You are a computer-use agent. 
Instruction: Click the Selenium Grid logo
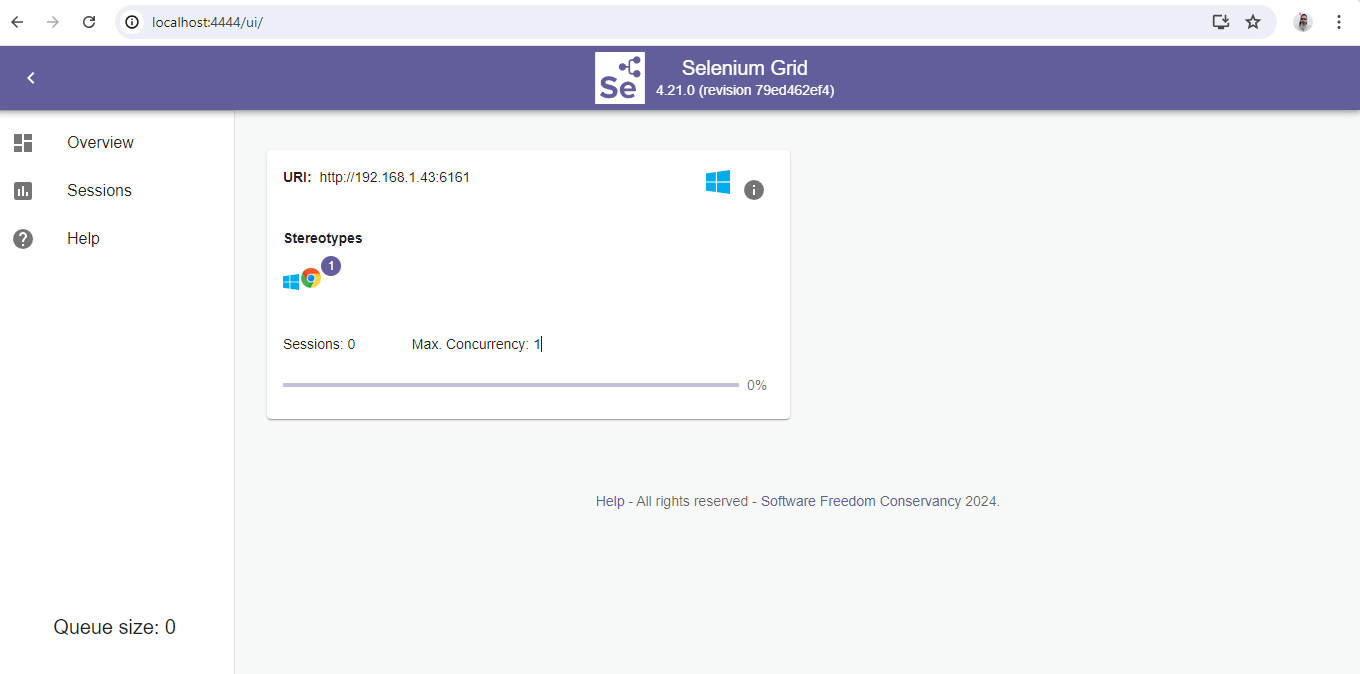coord(619,78)
